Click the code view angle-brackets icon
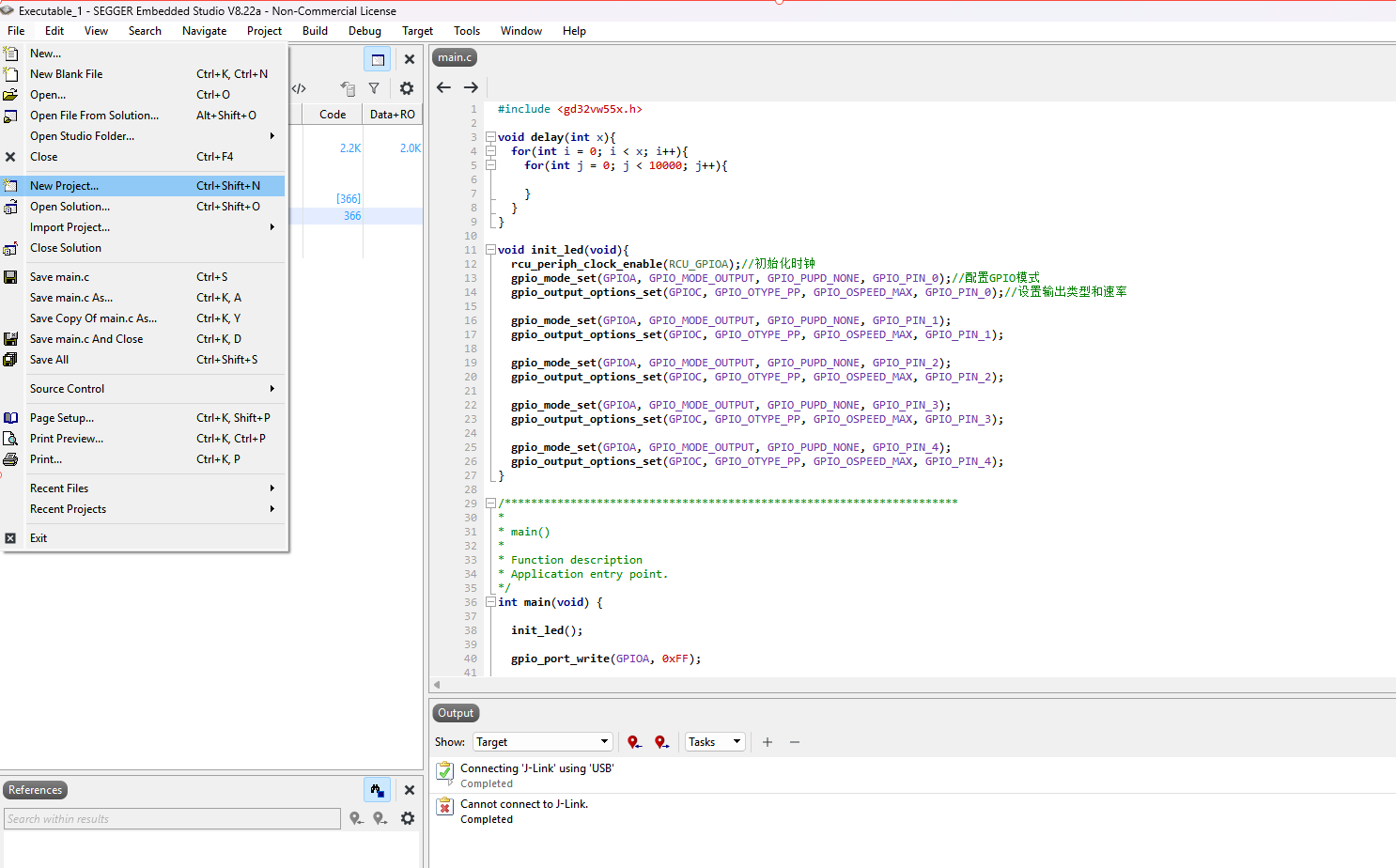Image resolution: width=1396 pixels, height=868 pixels. tap(299, 88)
